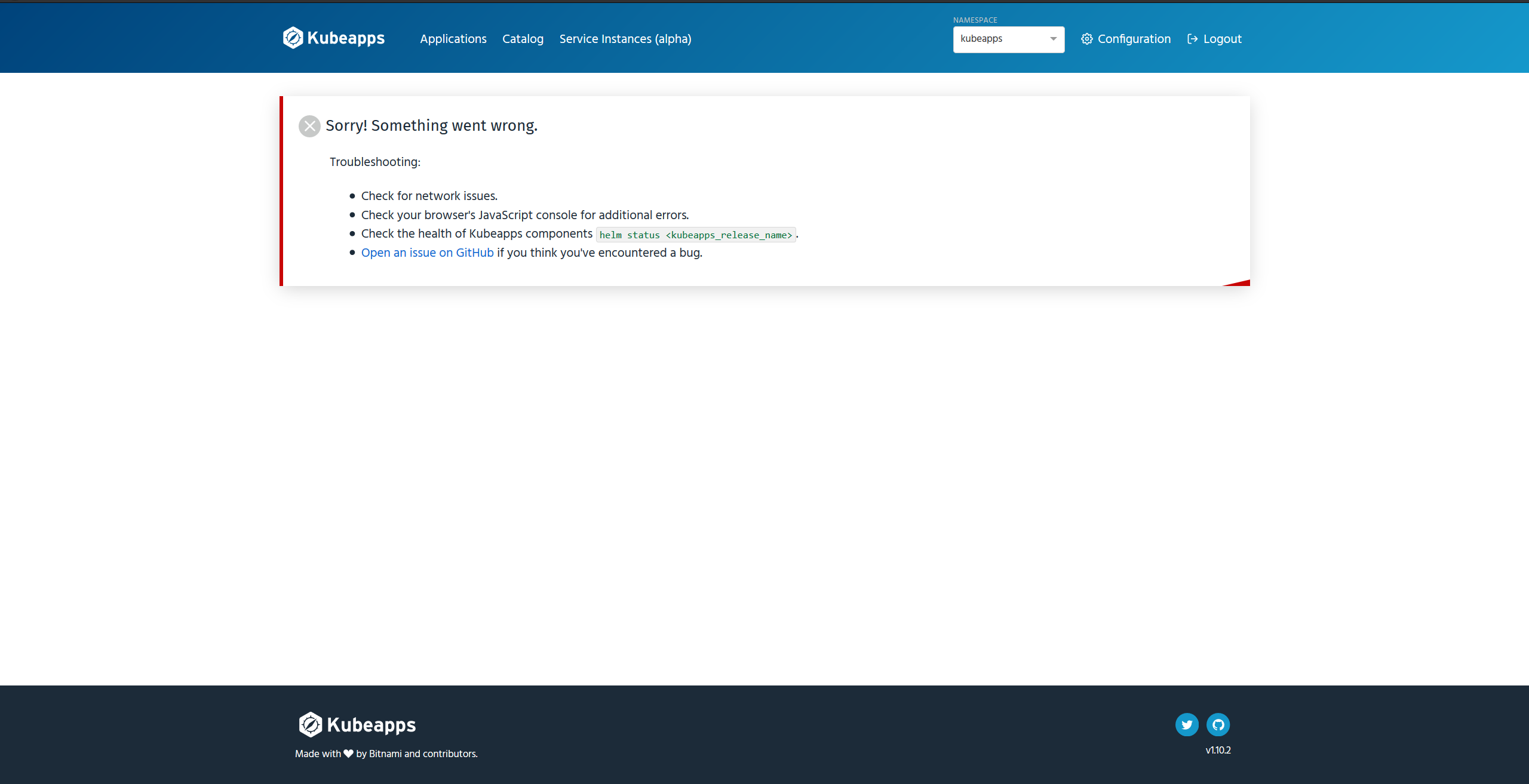The width and height of the screenshot is (1529, 784).
Task: Open an issue on GitHub
Action: coord(427,253)
